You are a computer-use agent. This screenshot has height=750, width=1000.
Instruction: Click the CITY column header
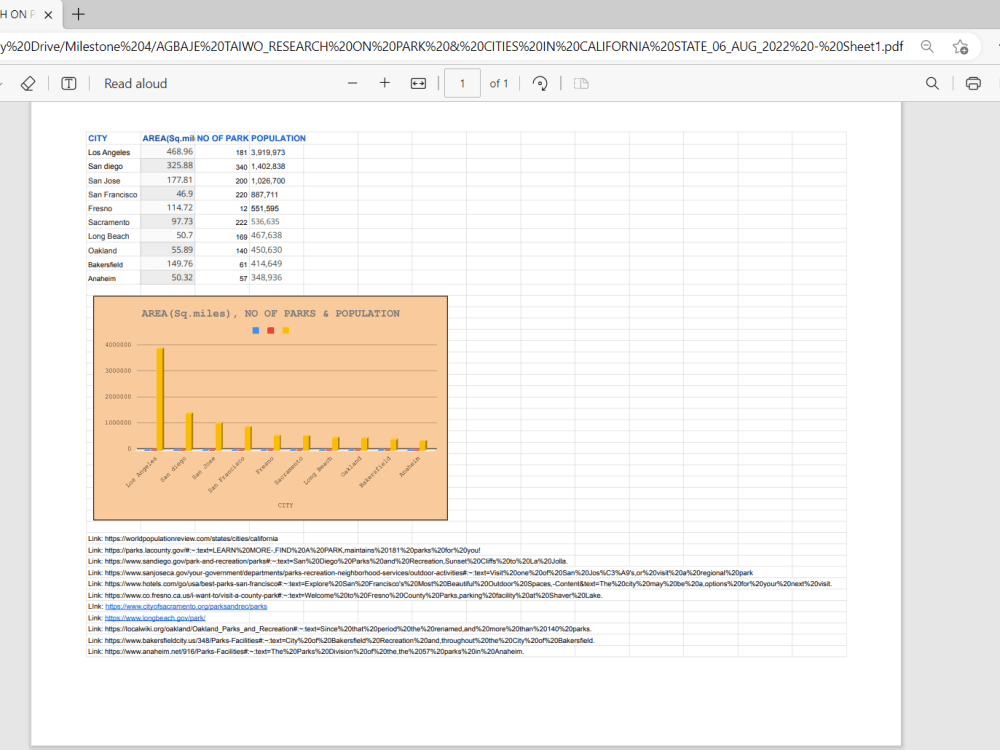click(98, 138)
